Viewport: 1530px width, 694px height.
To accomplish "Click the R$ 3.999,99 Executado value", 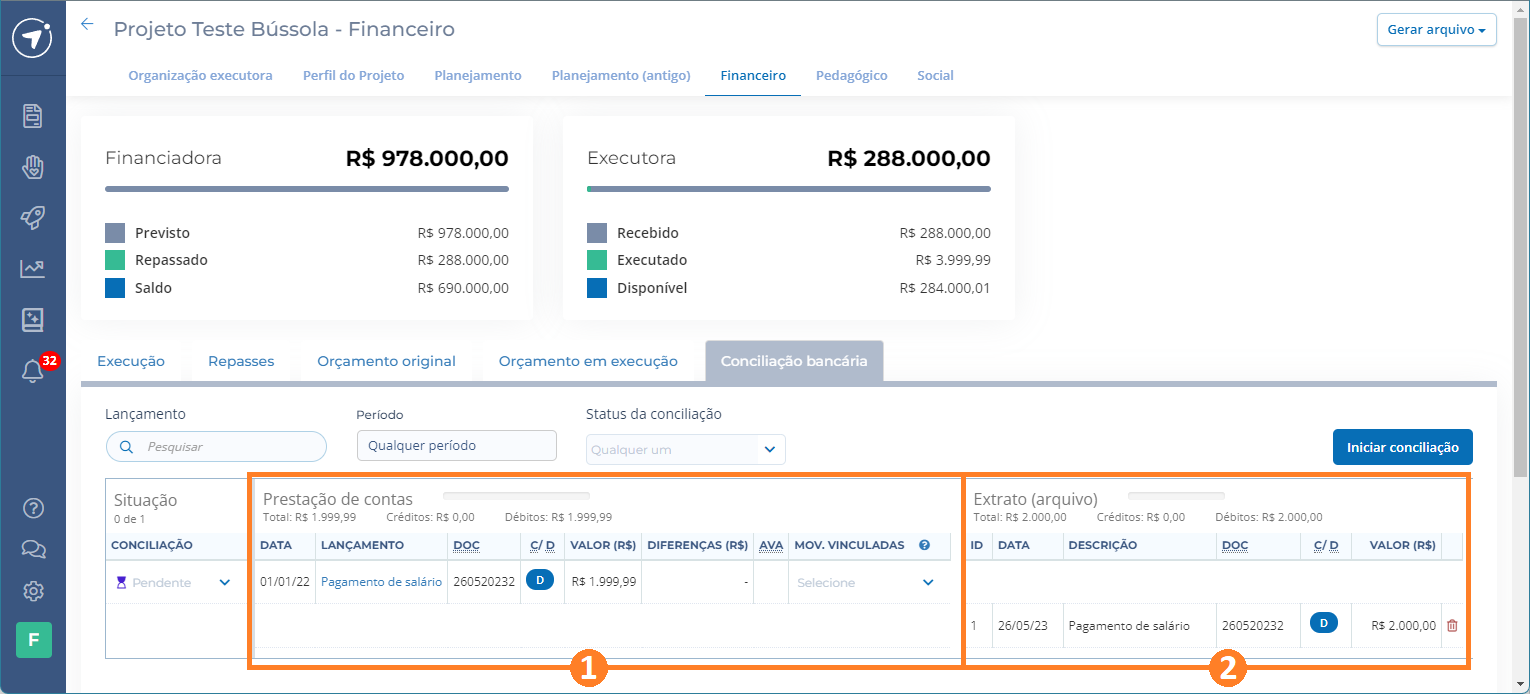I will tap(953, 260).
